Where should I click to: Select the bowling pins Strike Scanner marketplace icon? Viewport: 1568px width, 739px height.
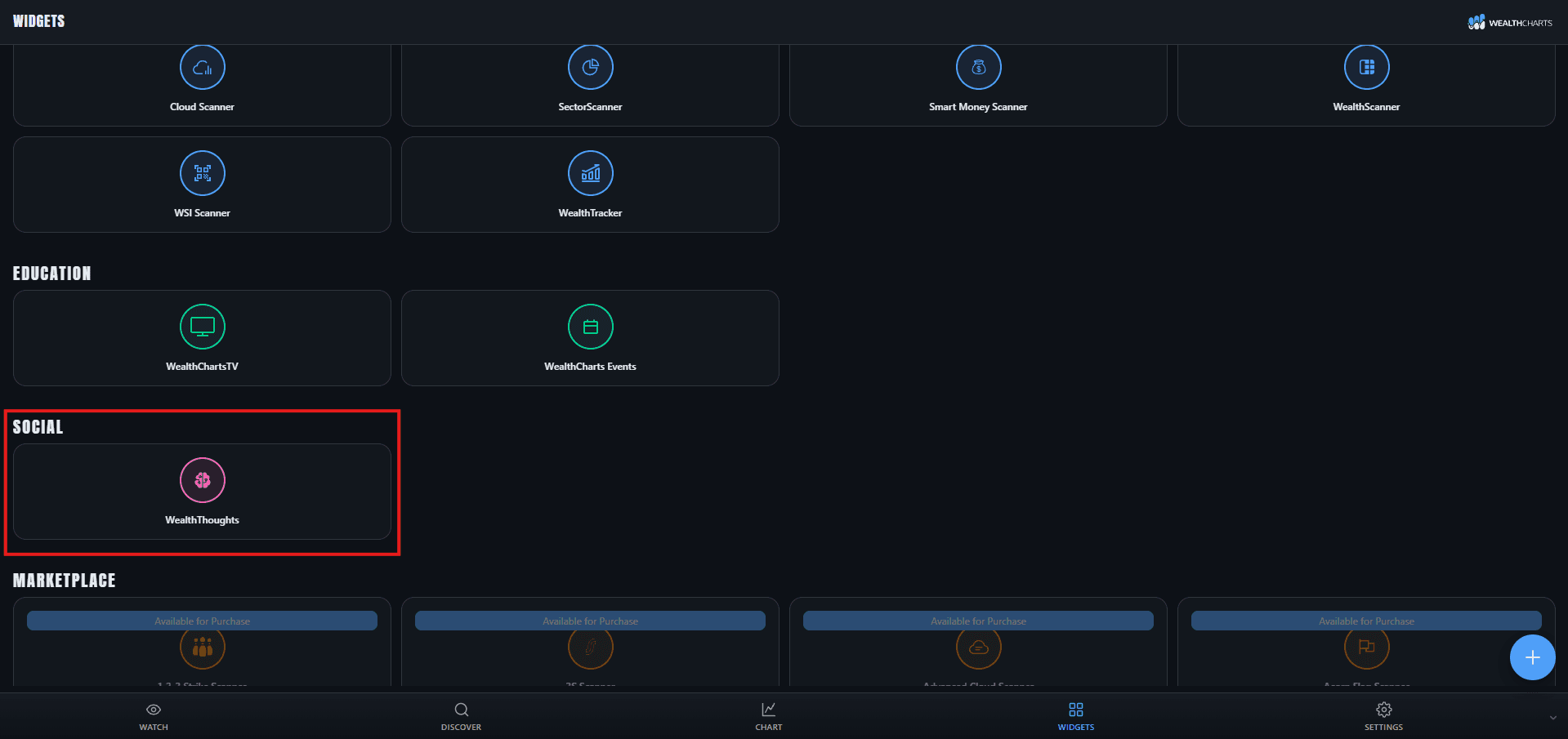click(203, 647)
